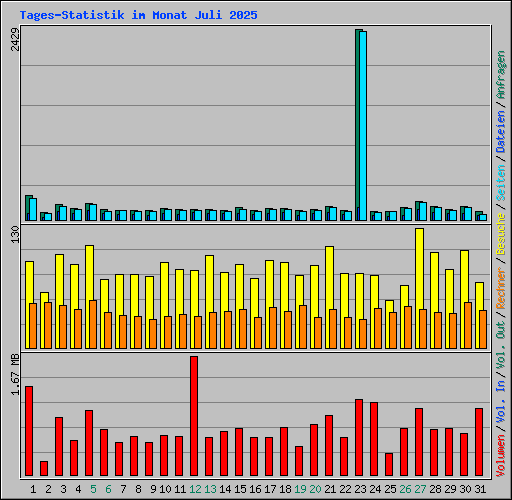Click the tall cyan Seiten bar for day 23

[x=363, y=126]
